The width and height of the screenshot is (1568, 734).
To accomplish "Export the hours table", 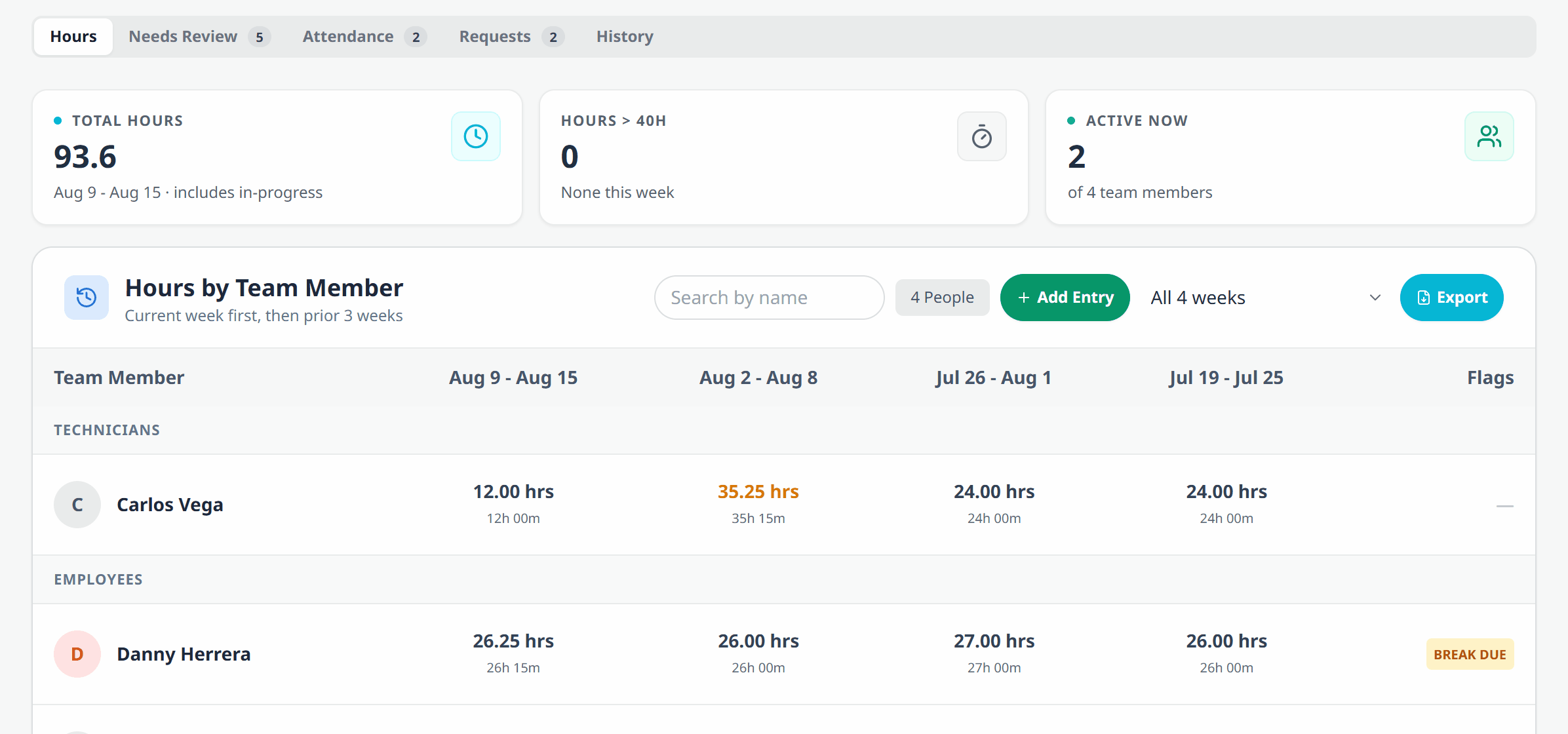I will pos(1451,298).
